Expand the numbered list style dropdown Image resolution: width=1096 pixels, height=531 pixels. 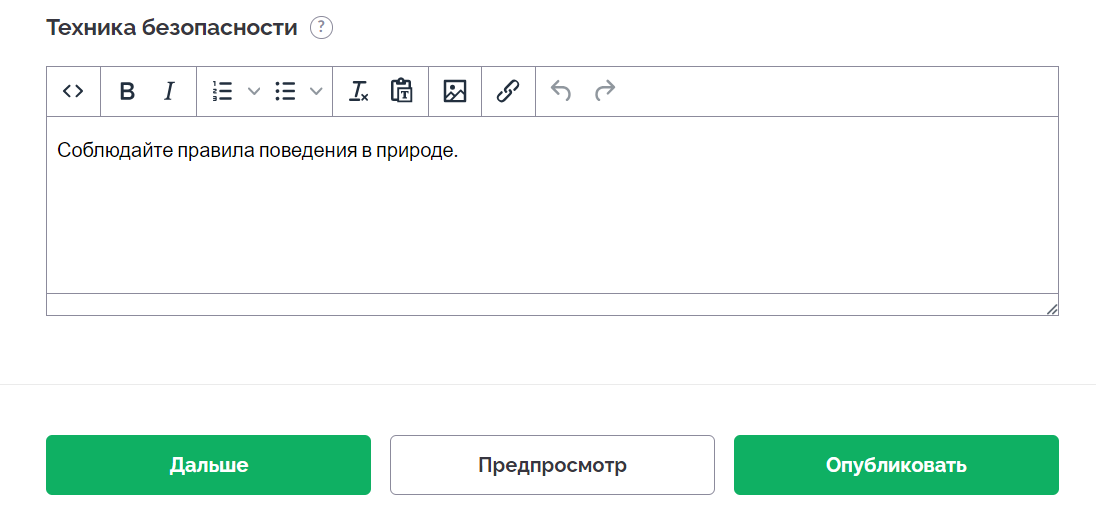coord(254,92)
